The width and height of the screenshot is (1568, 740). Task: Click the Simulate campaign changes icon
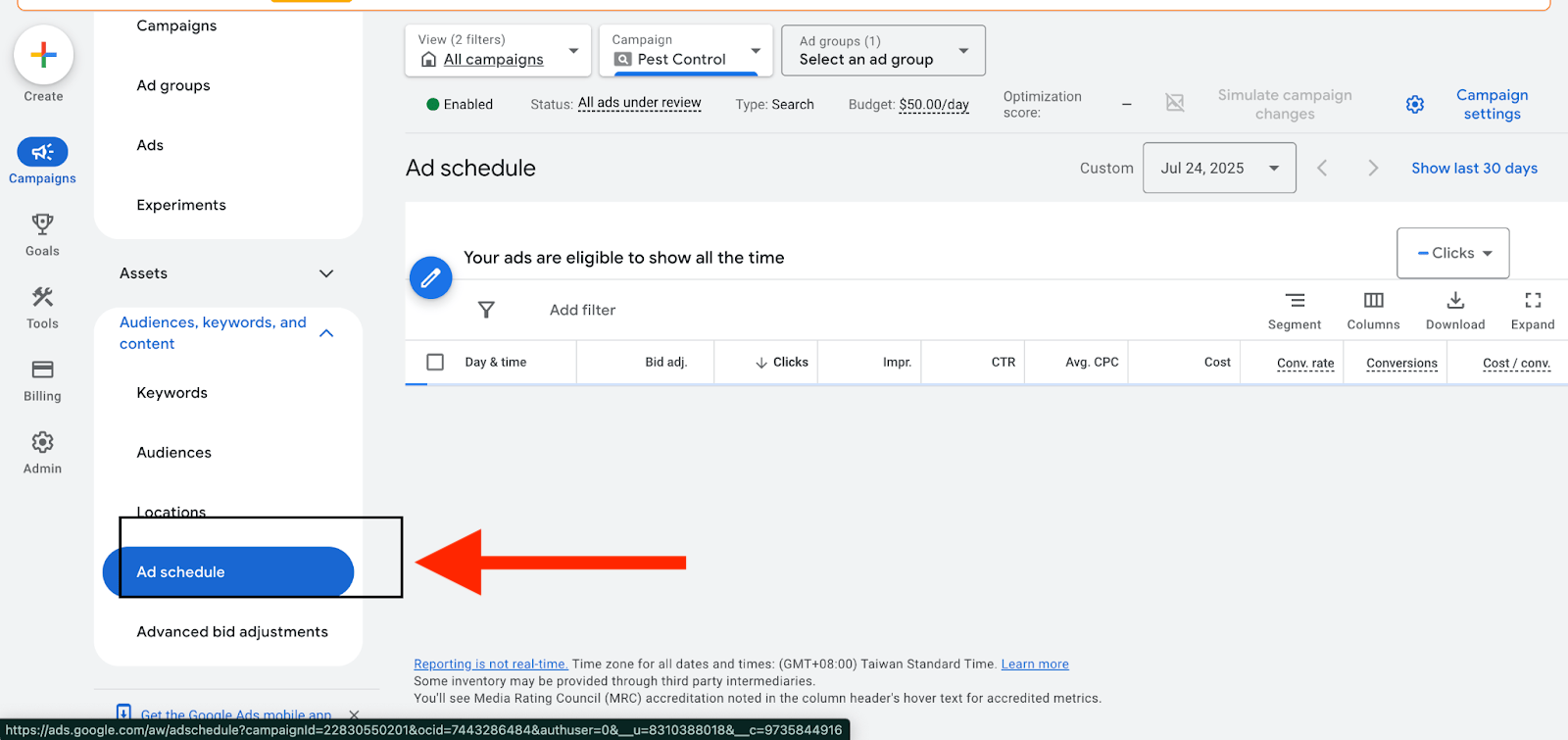point(1175,103)
